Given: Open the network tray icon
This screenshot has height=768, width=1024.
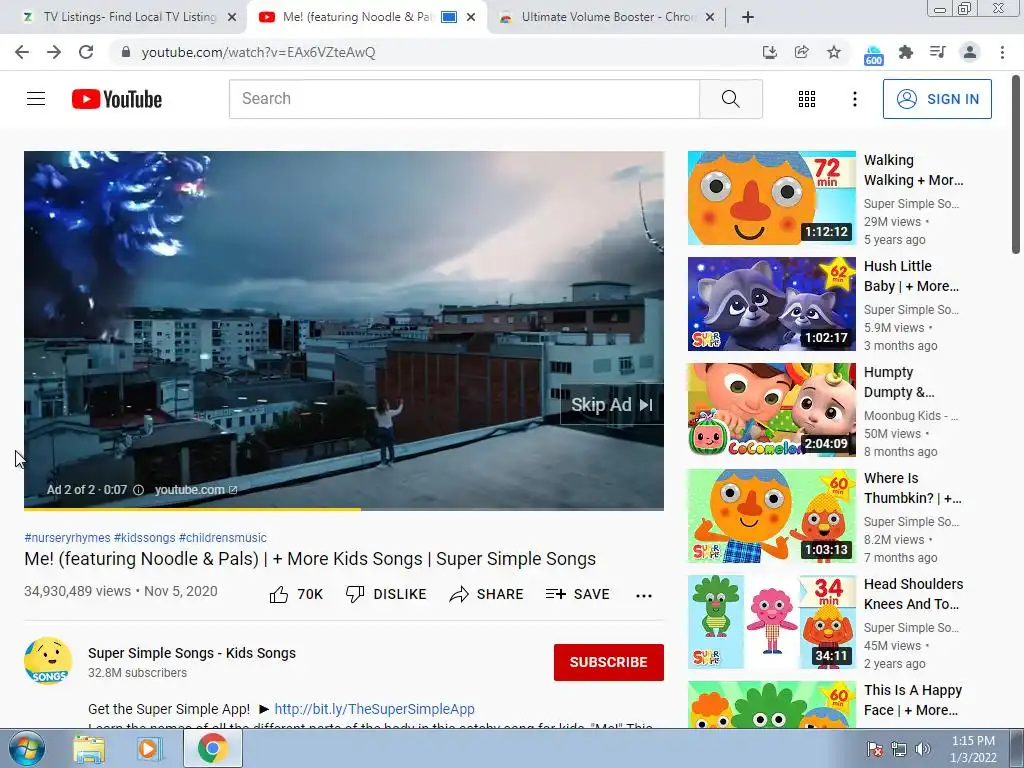Looking at the screenshot, I should (x=899, y=749).
